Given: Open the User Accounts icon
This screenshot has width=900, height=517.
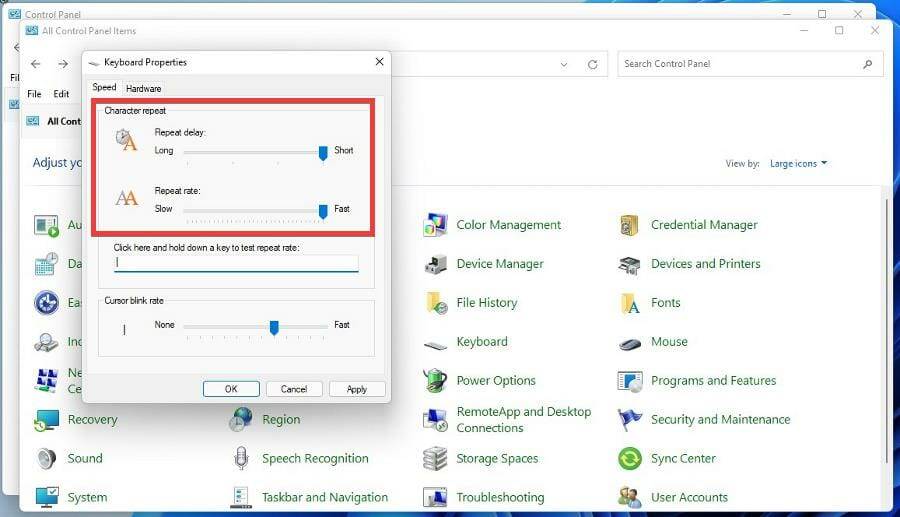Looking at the screenshot, I should (630, 497).
